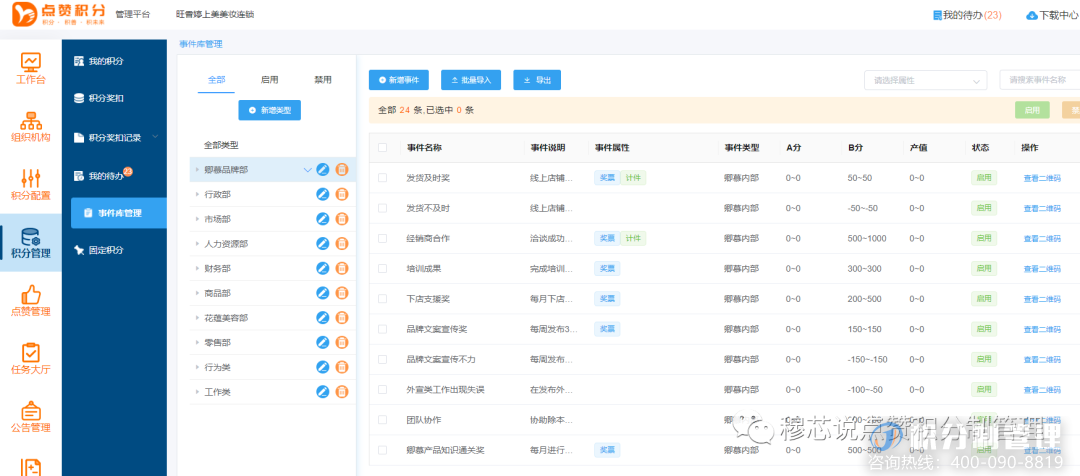Image resolution: width=1080 pixels, height=476 pixels.
Task: Tick the checkbox for 下店支援奖
Action: pos(382,299)
